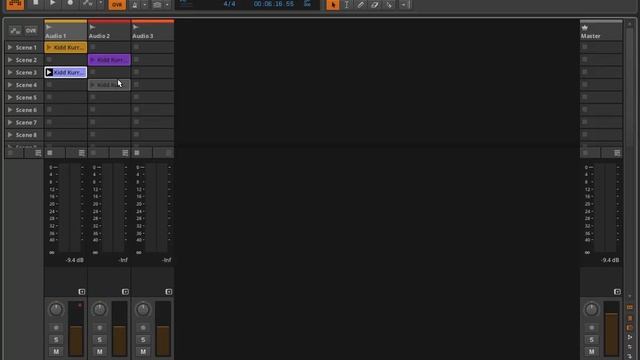The width and height of the screenshot is (640, 360).
Task: Toggle the metronome icon in the transport bar
Action: [135, 5]
